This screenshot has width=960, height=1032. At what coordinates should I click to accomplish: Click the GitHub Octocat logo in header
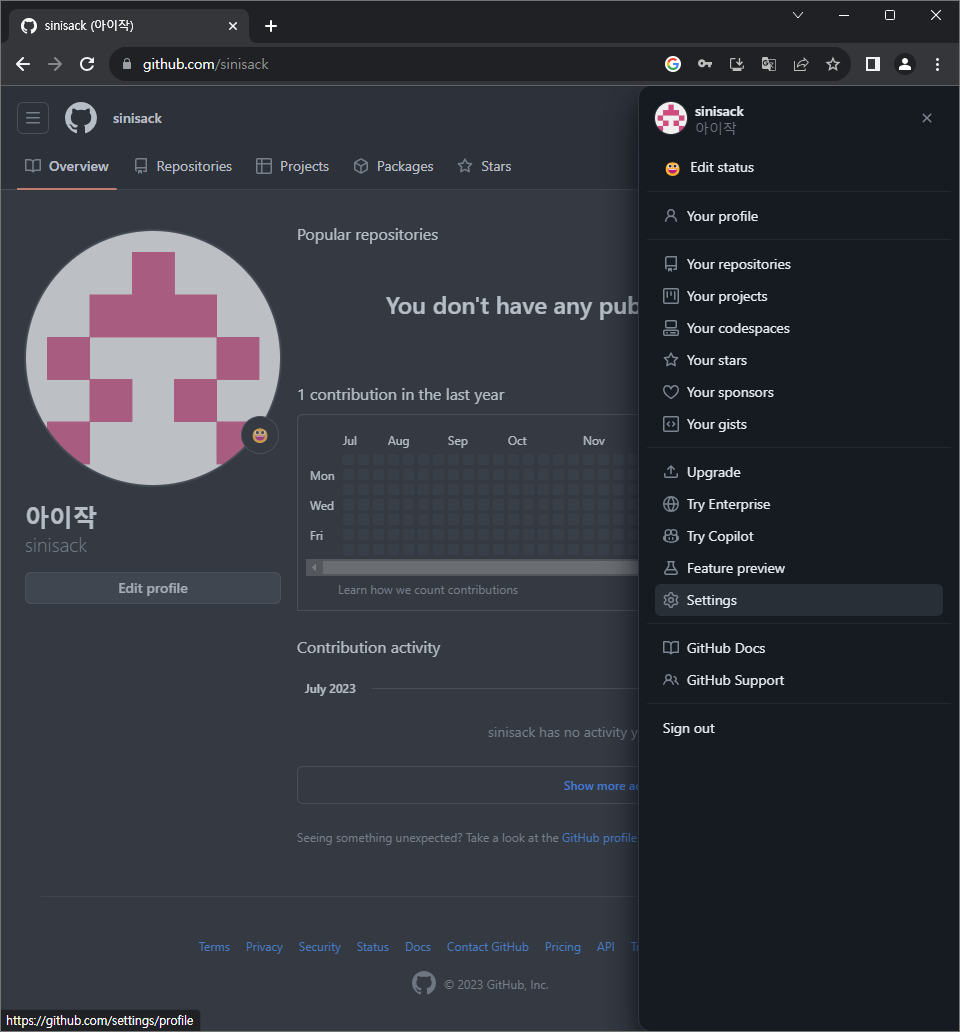pos(81,118)
